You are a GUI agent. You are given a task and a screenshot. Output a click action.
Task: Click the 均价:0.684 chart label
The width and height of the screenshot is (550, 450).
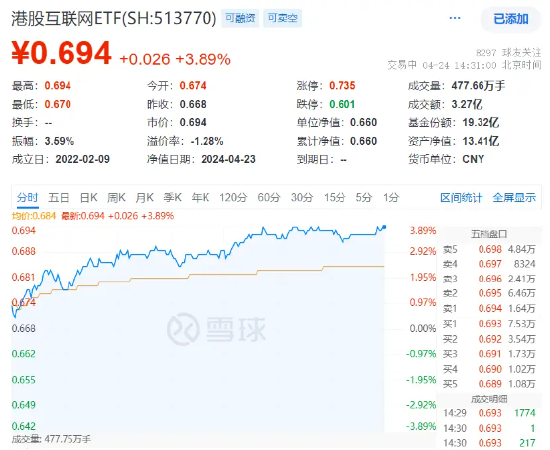[x=34, y=216]
